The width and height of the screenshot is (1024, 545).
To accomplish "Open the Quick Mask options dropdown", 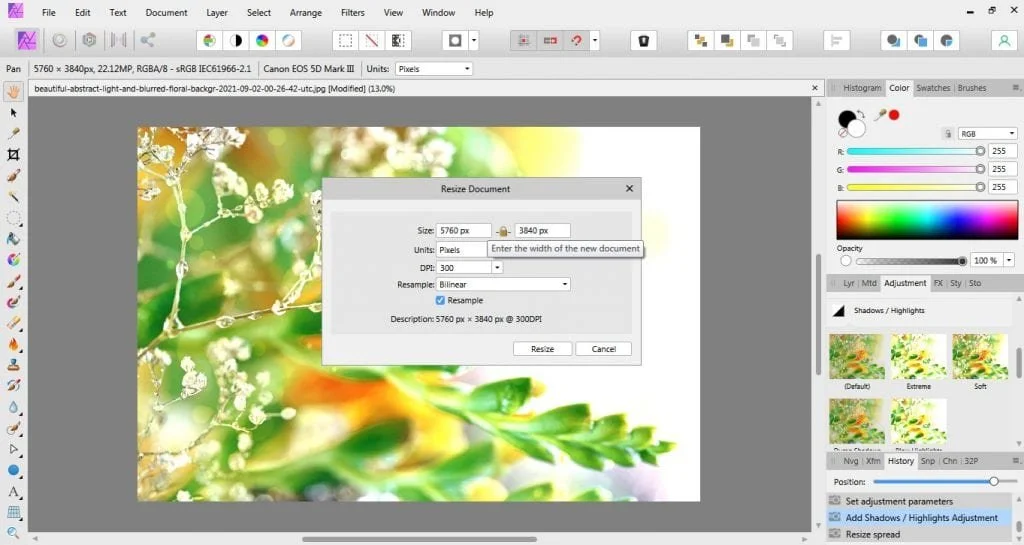I will (474, 40).
